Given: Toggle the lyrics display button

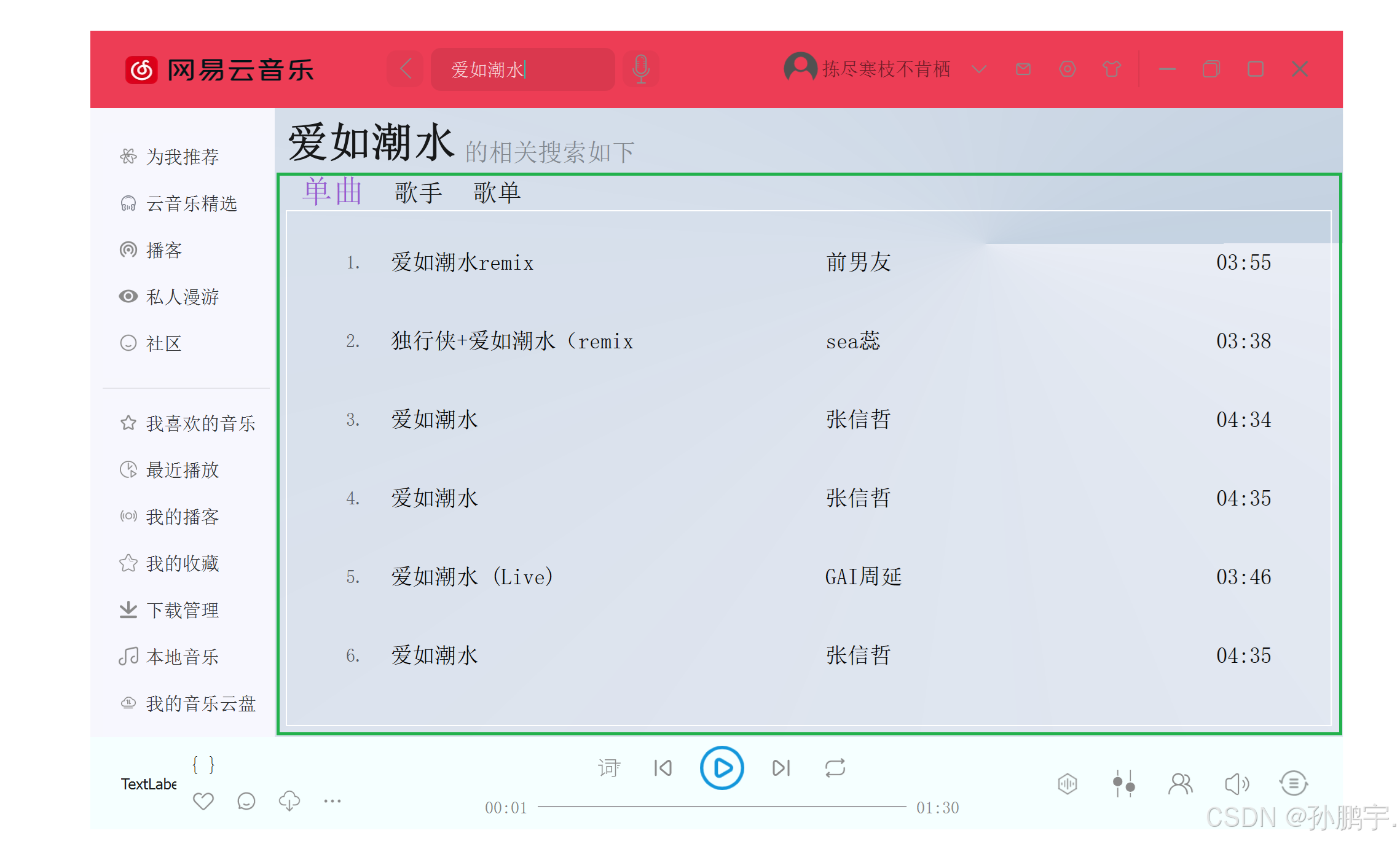Looking at the screenshot, I should click(x=608, y=768).
